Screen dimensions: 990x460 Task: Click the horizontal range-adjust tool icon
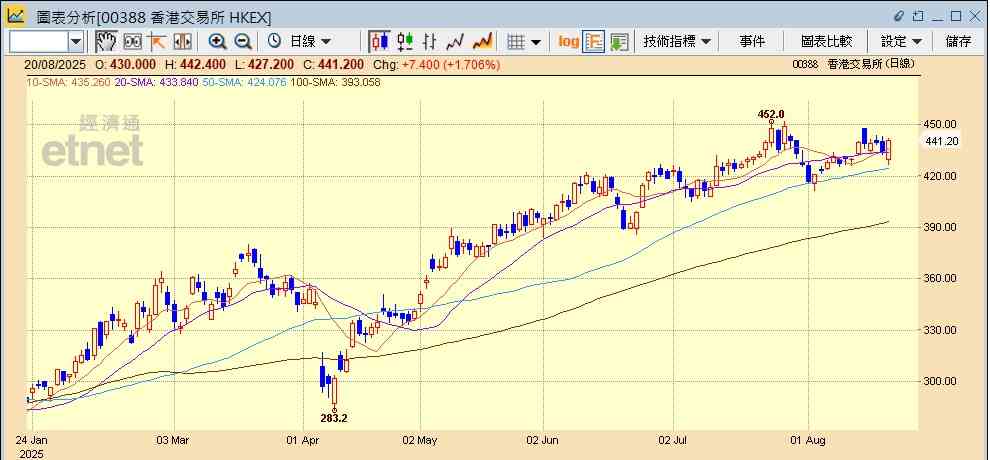(182, 42)
